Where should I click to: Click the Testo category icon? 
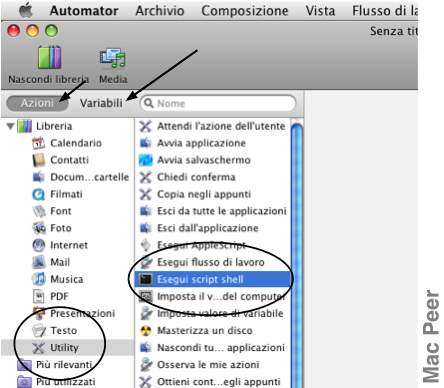pos(38,330)
